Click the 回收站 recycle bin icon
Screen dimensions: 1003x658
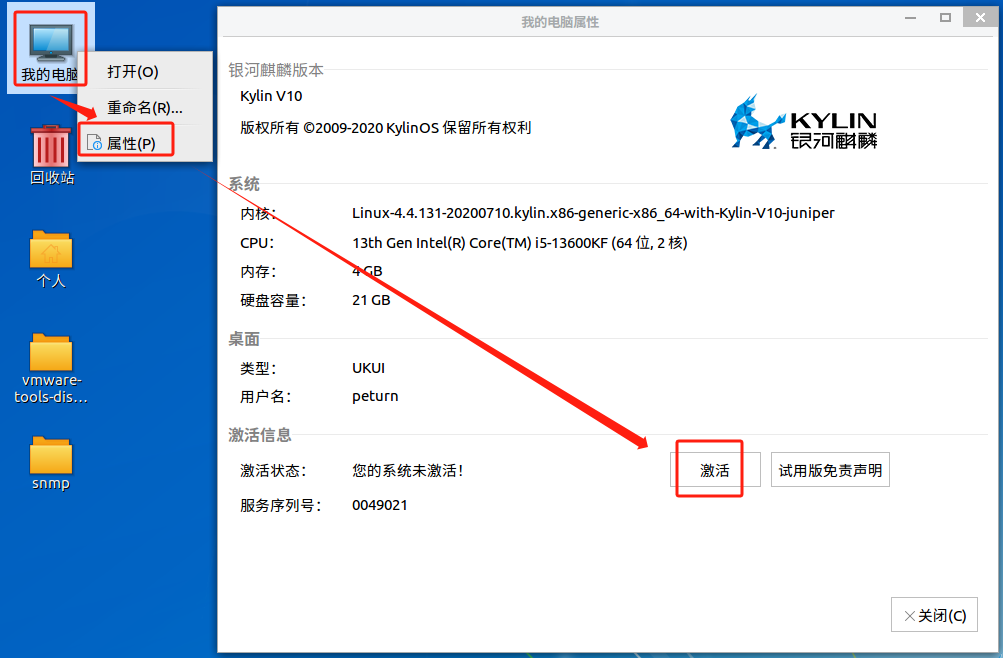pyautogui.click(x=51, y=146)
